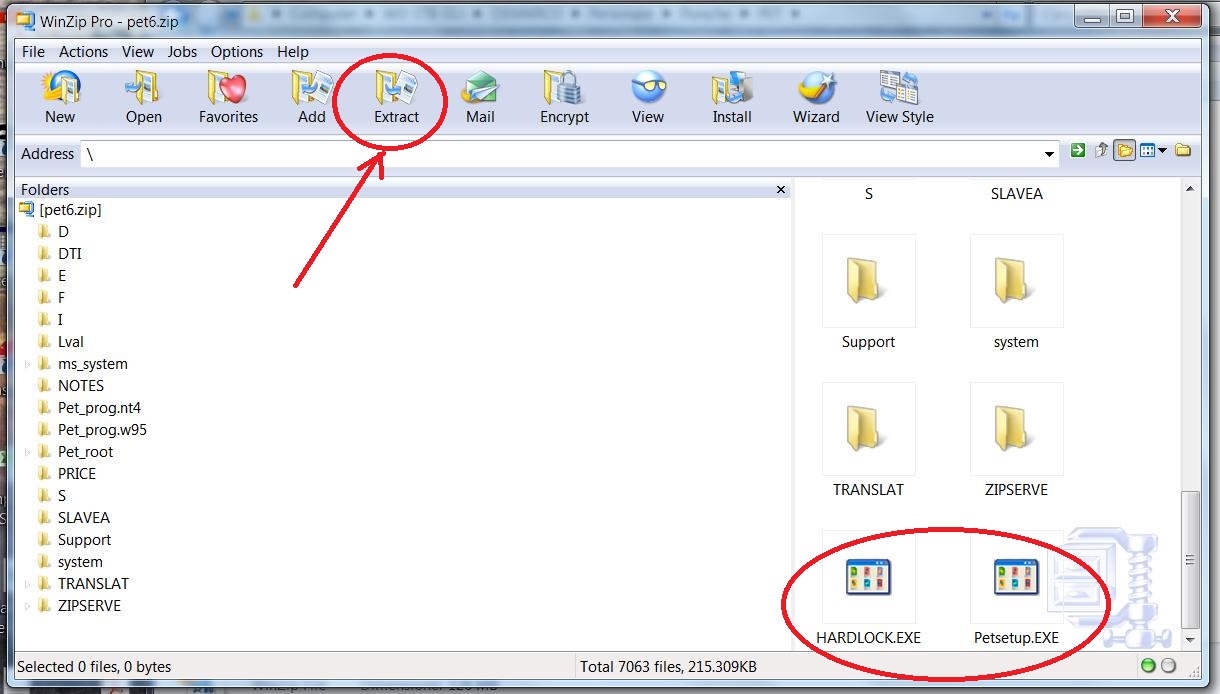Select folder S in the tree
Screen dimensions: 1220x694
click(x=62, y=496)
